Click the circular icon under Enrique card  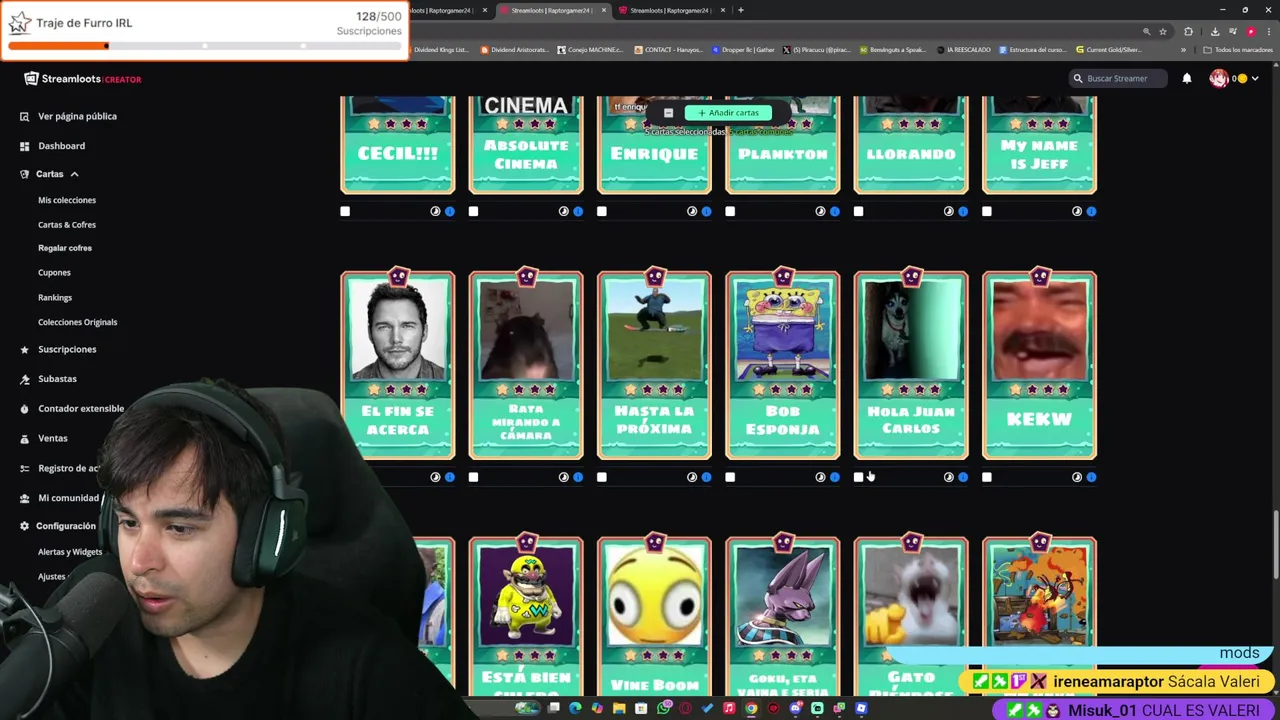(x=692, y=211)
